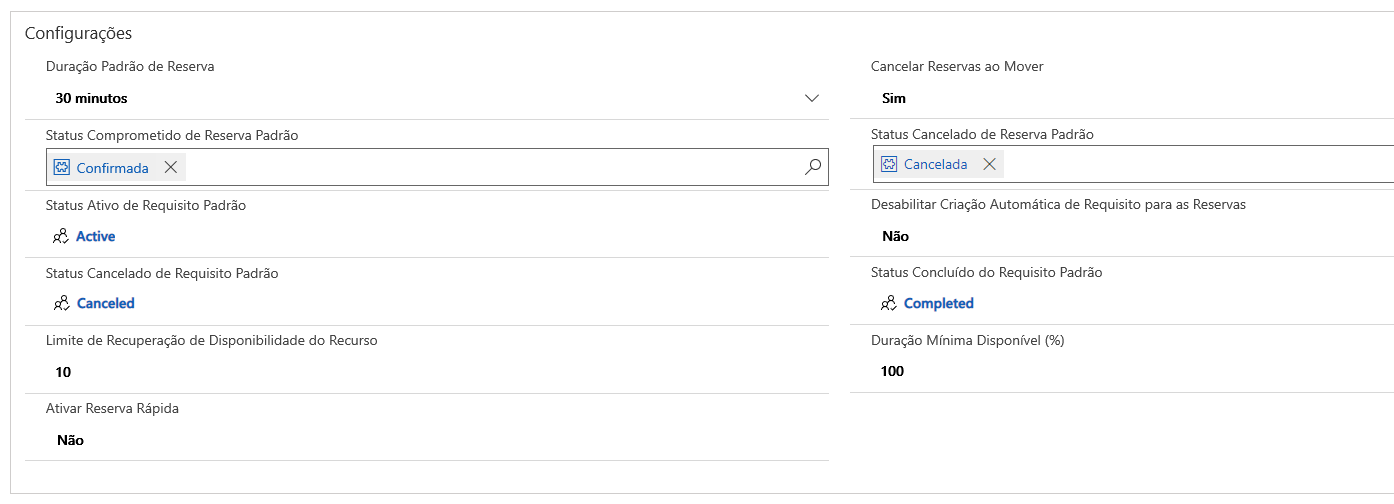Open the Duração Padrão de Reserva dropdown chevron
Screen dimensions: 1394x504
tap(812, 98)
